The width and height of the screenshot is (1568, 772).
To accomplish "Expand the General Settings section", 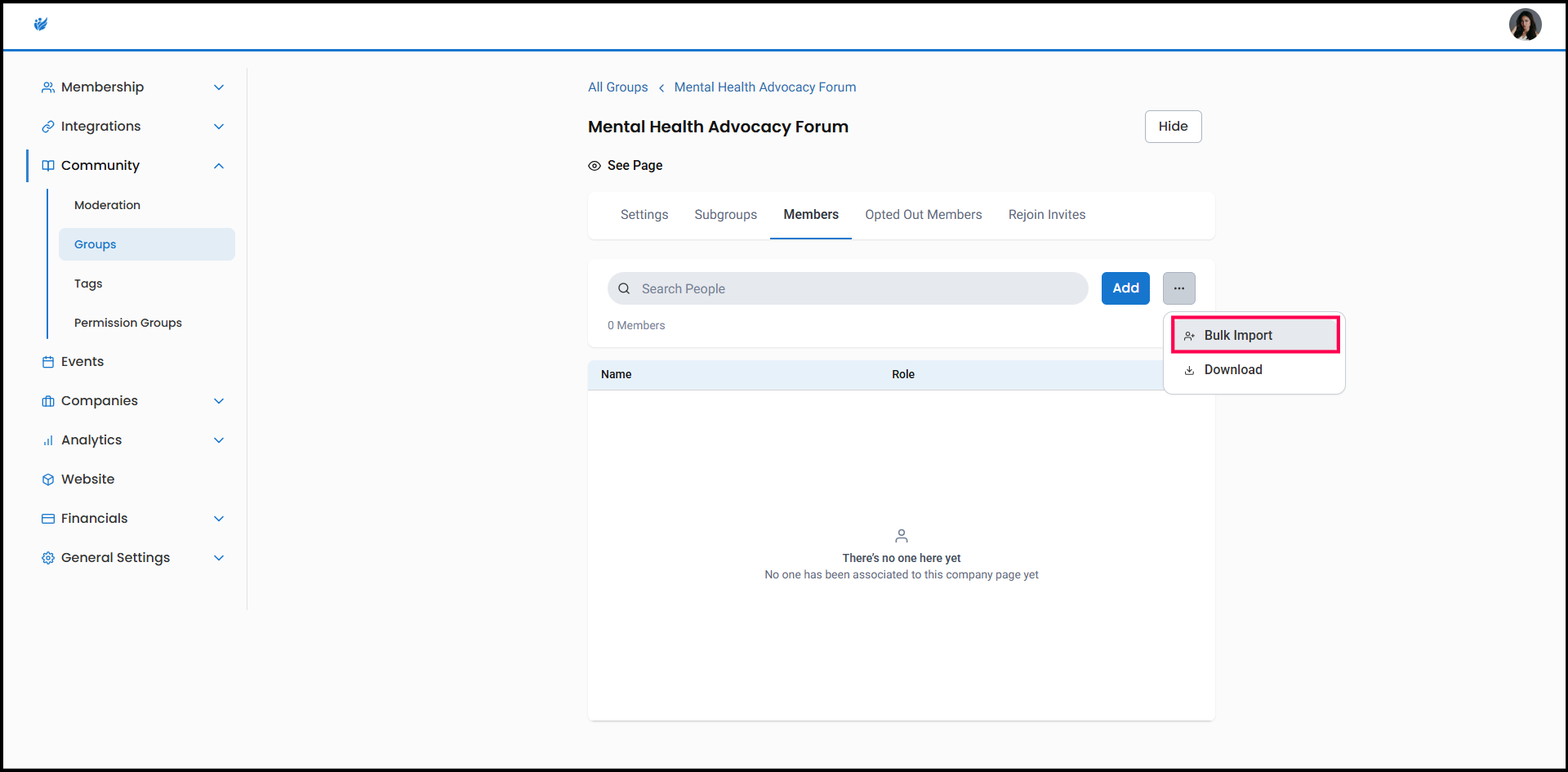I will (218, 558).
